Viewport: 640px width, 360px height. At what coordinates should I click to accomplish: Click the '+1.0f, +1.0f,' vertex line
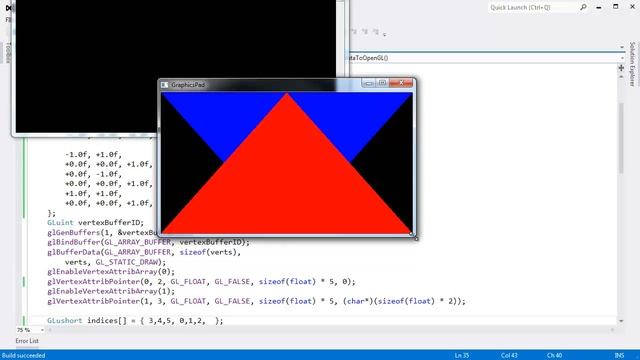(93, 193)
